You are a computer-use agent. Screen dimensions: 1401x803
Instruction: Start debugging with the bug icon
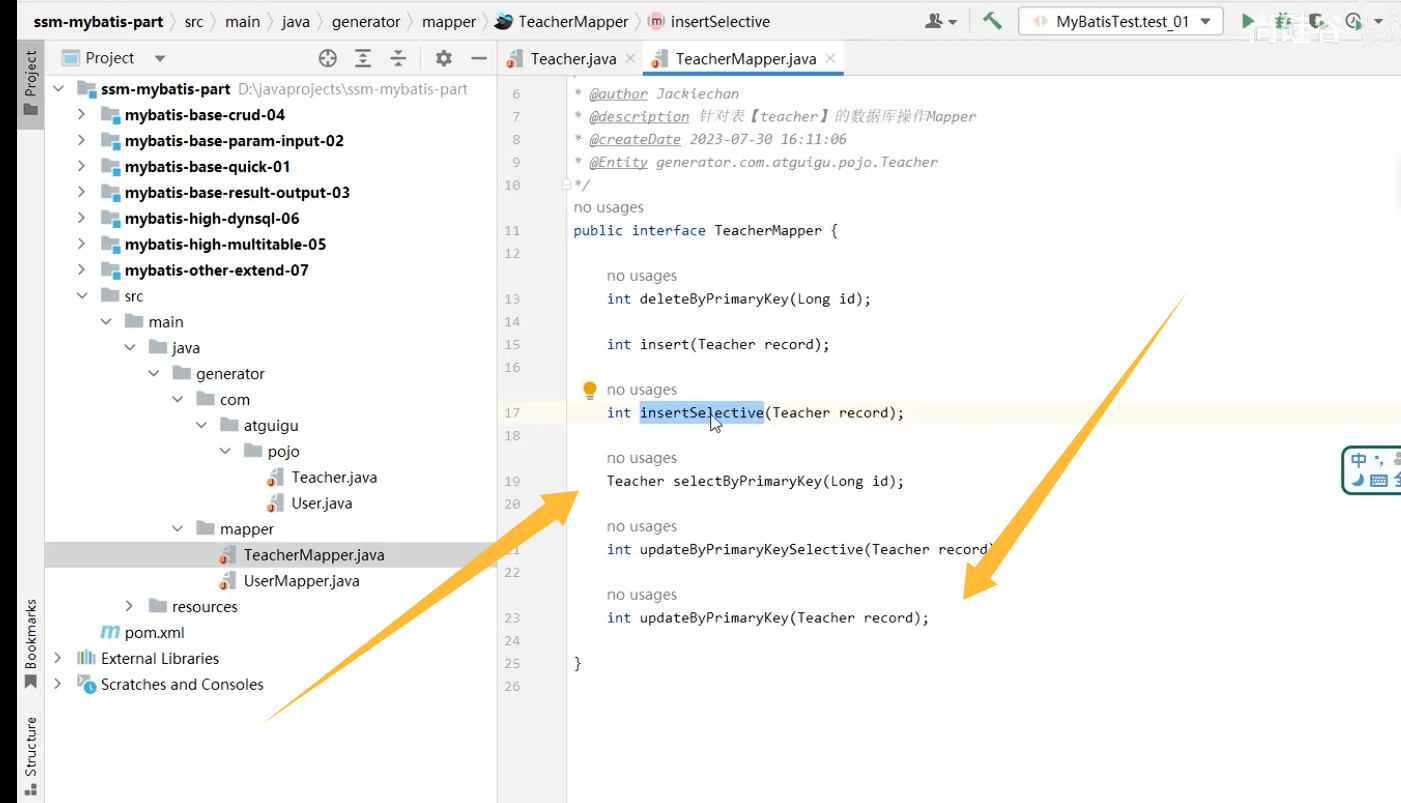[1283, 21]
